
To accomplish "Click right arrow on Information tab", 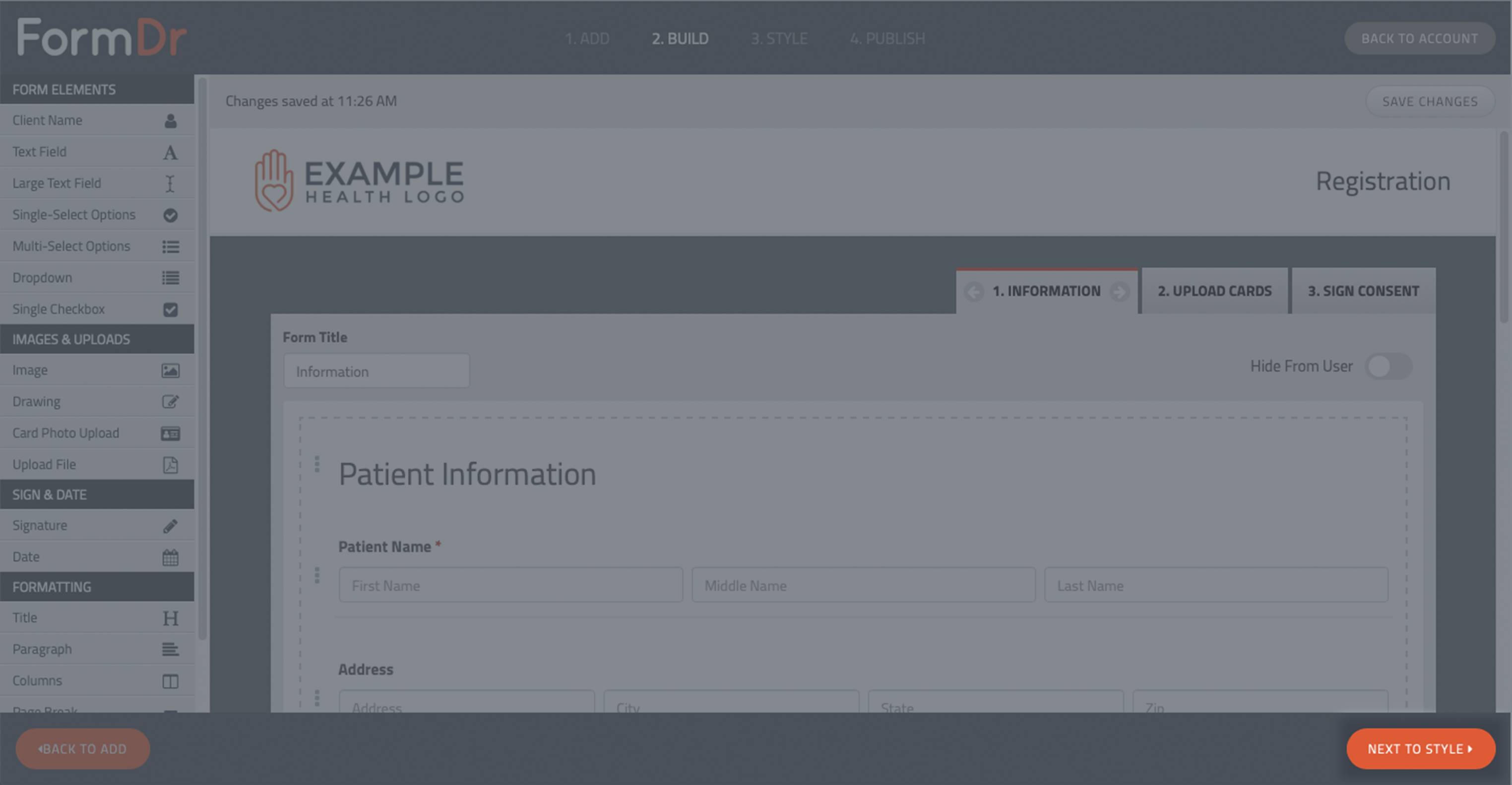I will coord(1119,292).
